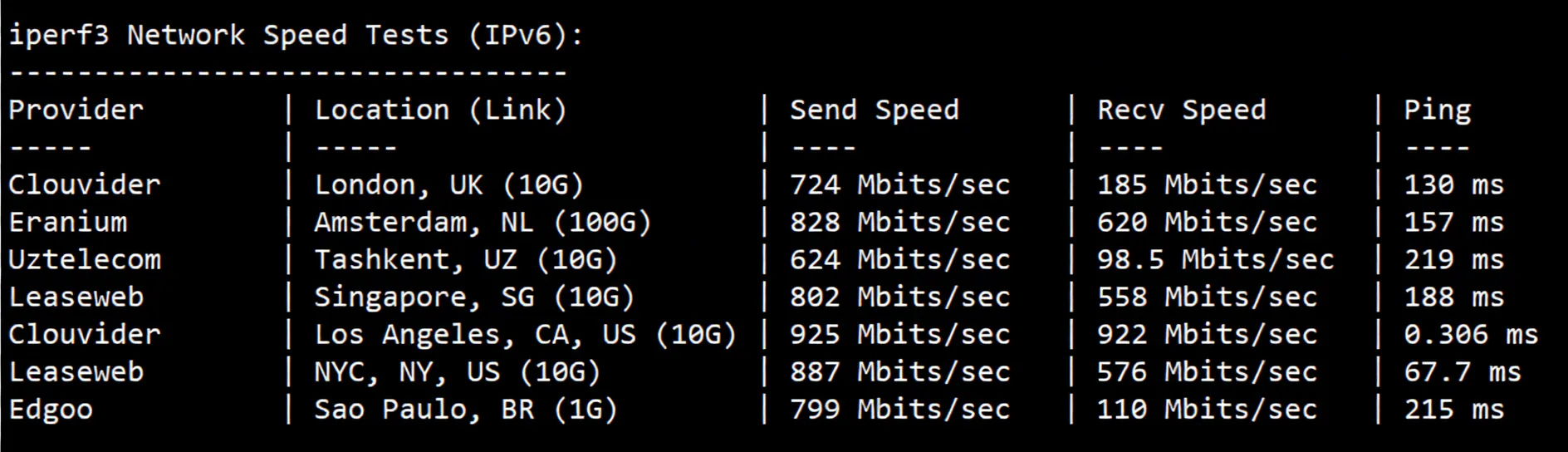Viewport: 1568px width, 452px height.
Task: Click the Provider column header
Action: [76, 110]
